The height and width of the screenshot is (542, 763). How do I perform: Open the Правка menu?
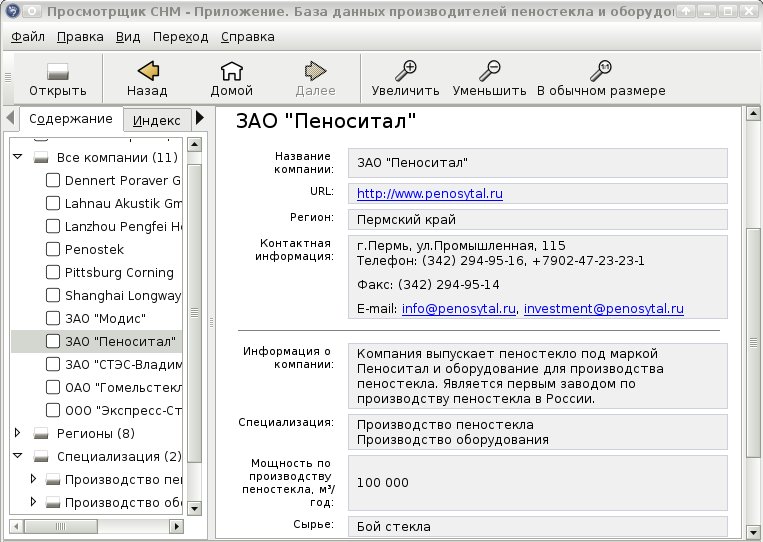[x=80, y=37]
